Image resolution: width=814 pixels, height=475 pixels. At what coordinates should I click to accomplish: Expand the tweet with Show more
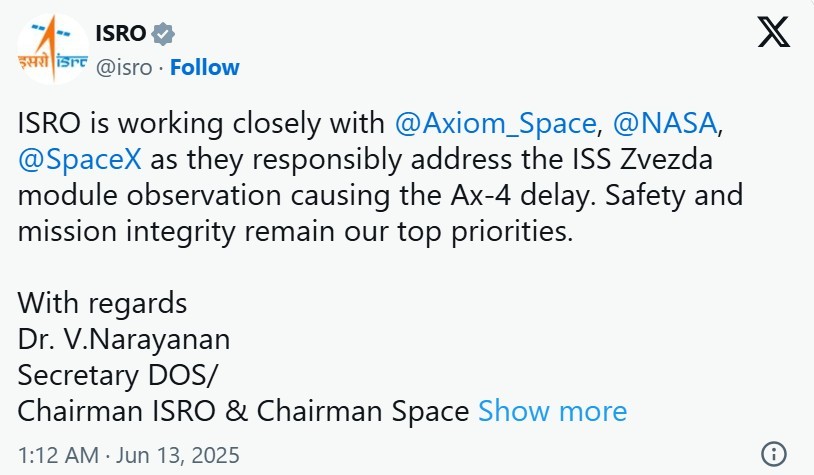point(552,411)
